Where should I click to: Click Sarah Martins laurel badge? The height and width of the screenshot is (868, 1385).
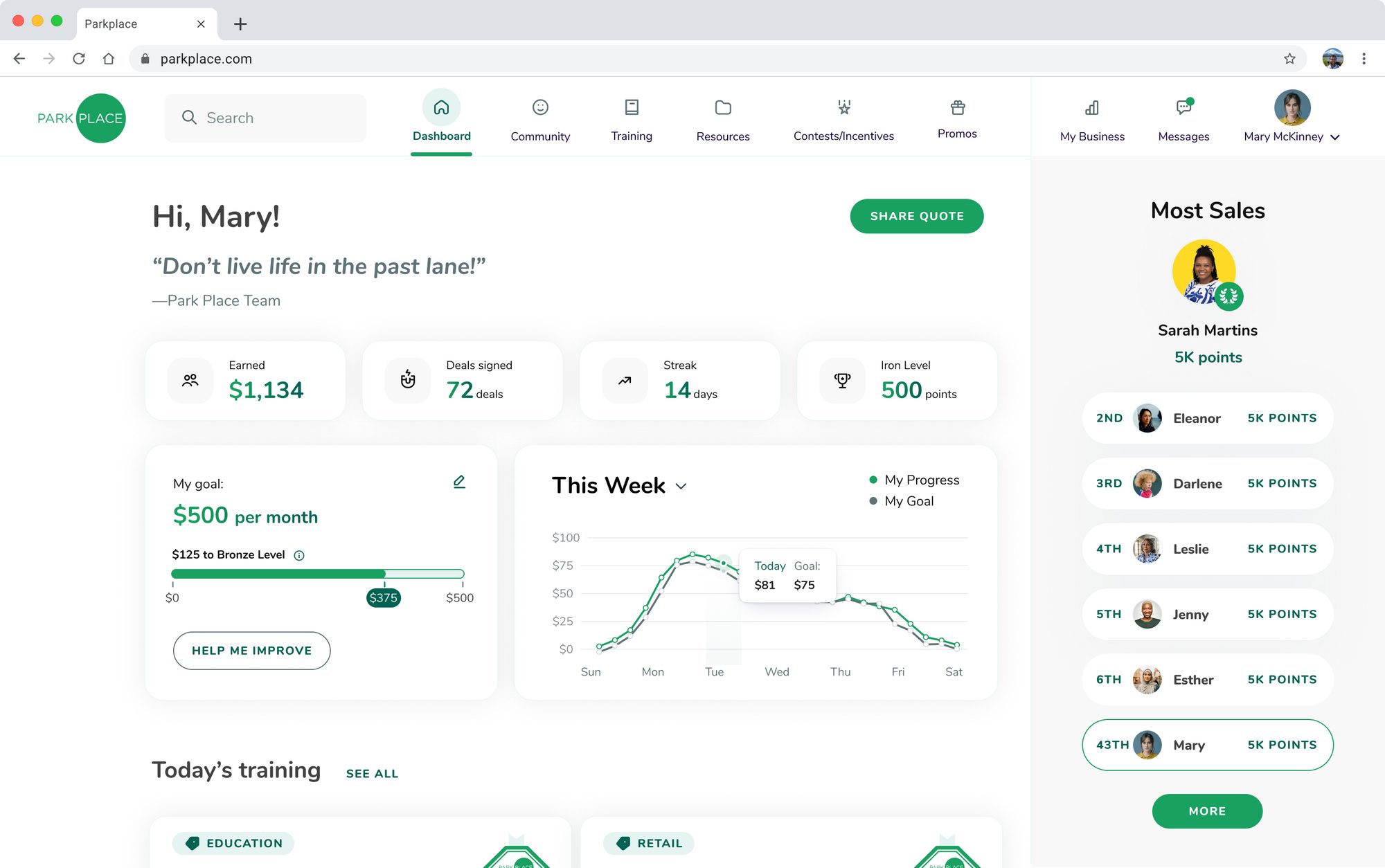click(1228, 296)
